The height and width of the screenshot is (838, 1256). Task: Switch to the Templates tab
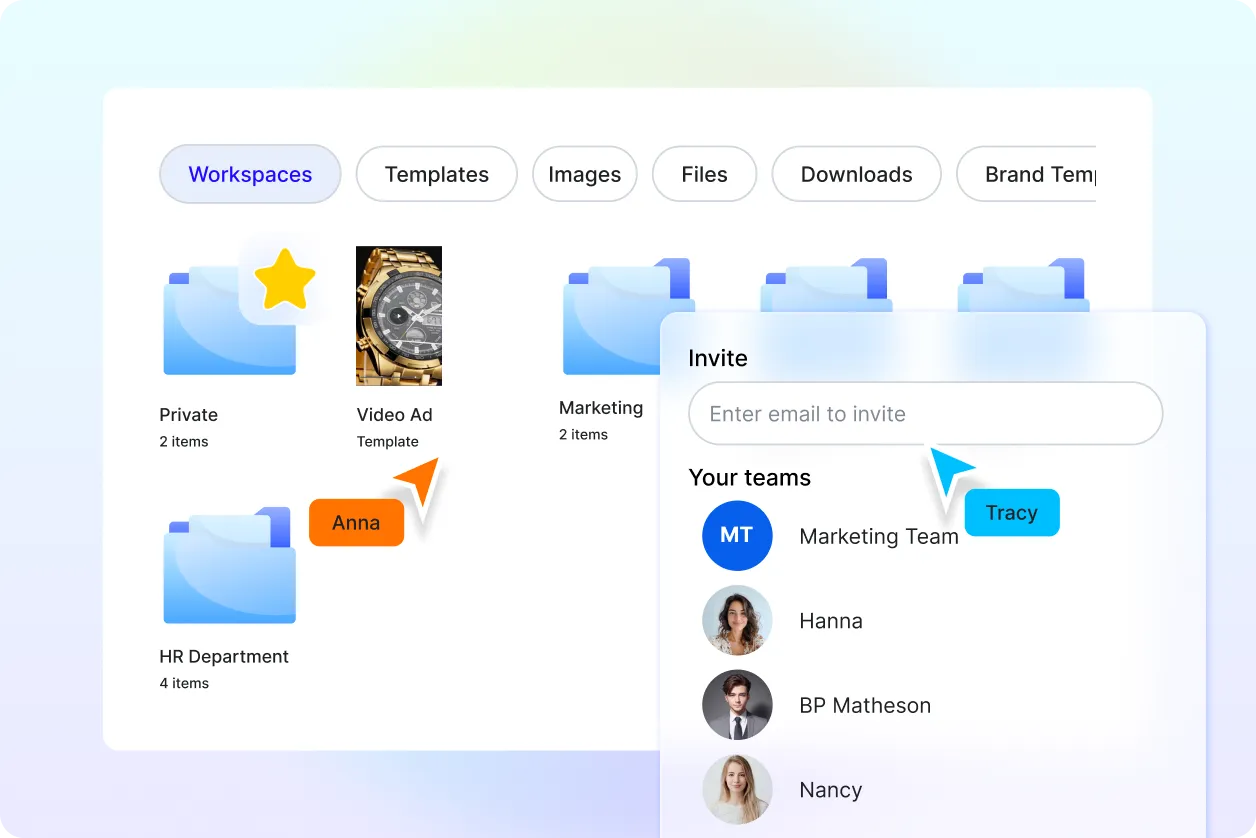pos(437,174)
